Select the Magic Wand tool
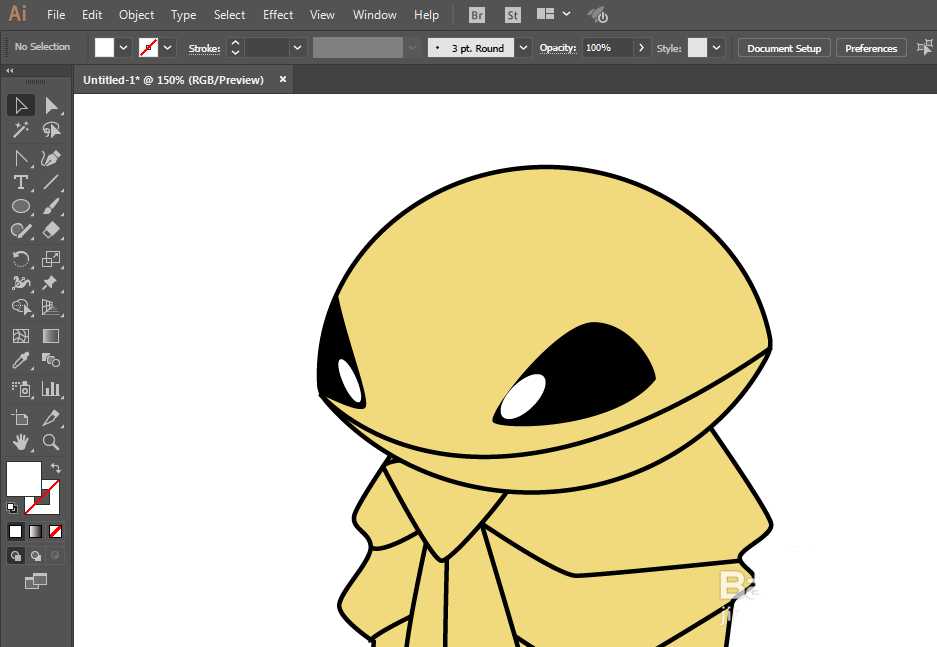This screenshot has width=937, height=647. point(20,130)
